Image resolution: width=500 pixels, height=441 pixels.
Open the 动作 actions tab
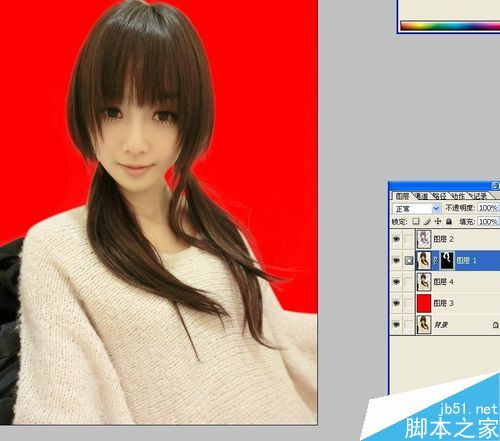459,196
